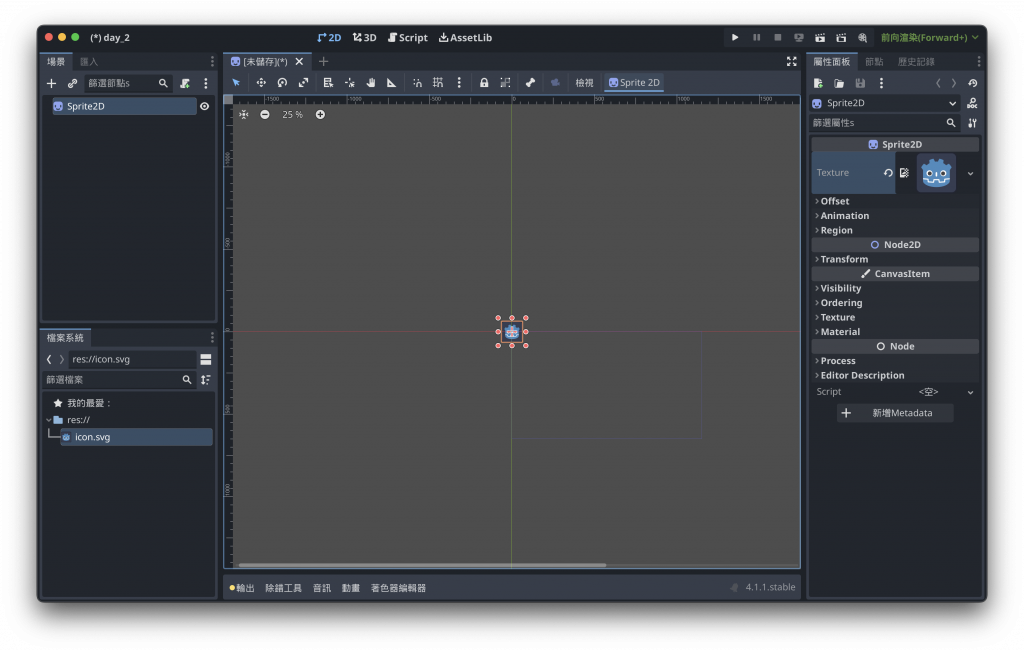Lock the selected node with padlock icon
Viewport: 1024px width, 651px height.
(x=484, y=82)
